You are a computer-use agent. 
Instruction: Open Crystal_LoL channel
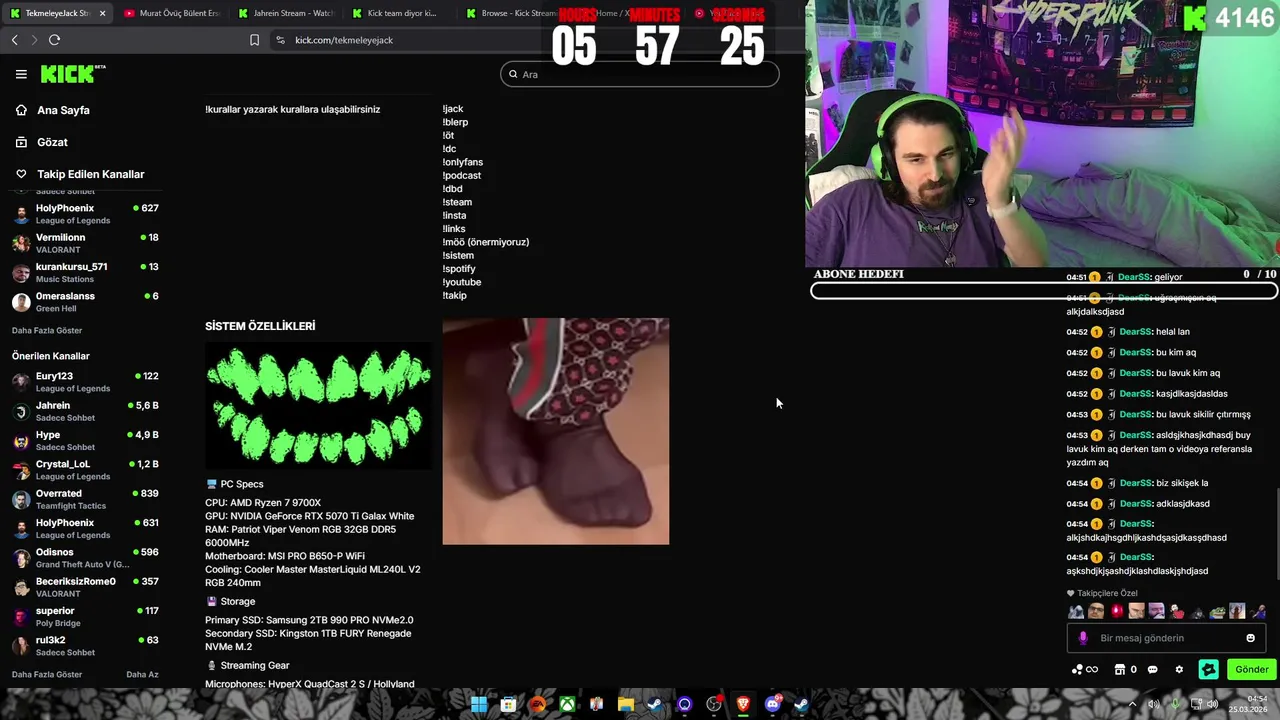coord(85,470)
